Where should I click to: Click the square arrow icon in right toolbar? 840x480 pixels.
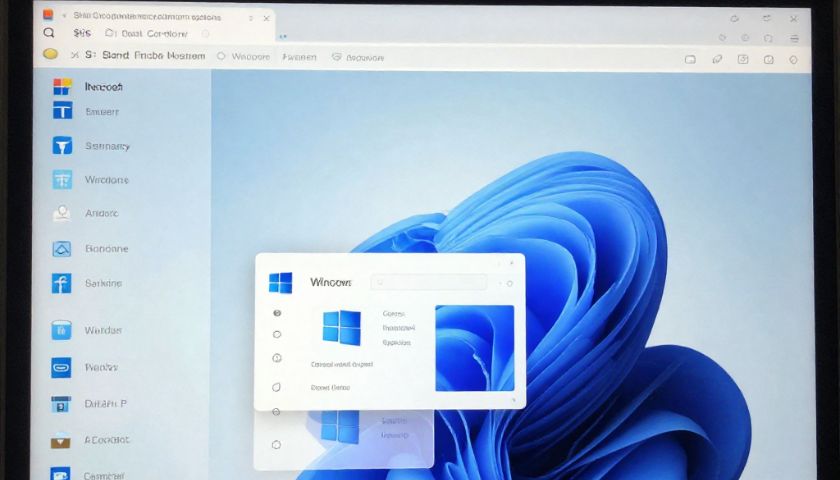pos(743,59)
